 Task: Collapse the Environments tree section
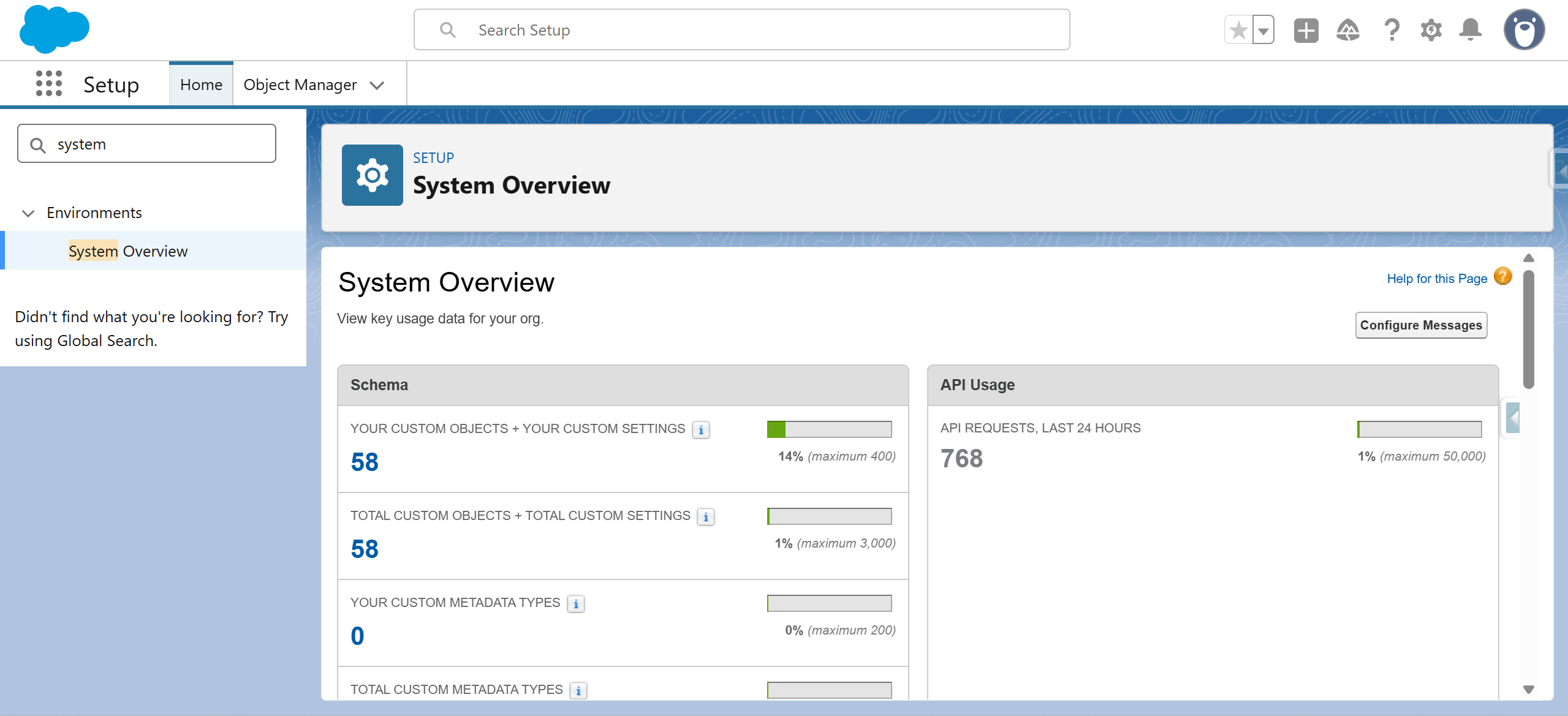[x=28, y=213]
